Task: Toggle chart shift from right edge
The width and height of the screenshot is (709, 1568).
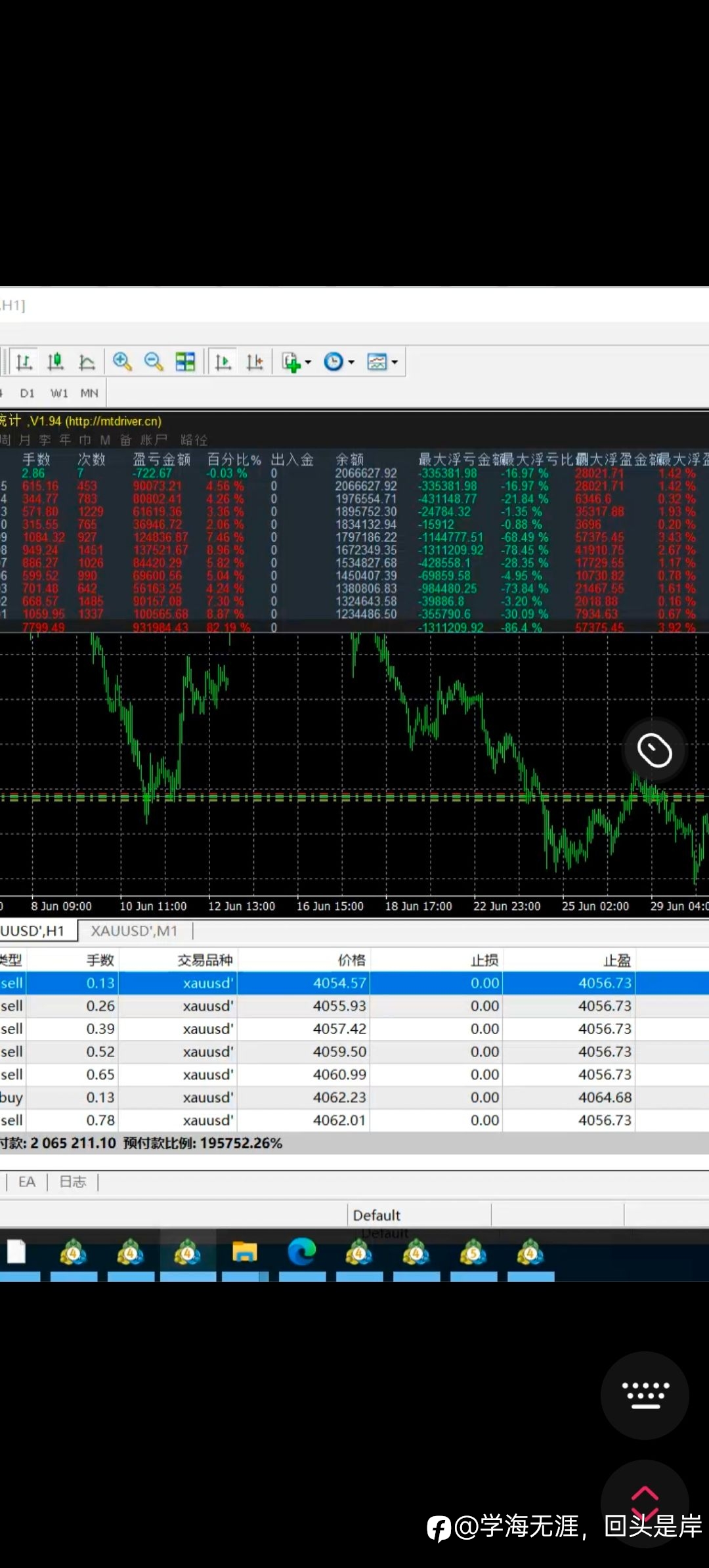Action: coord(255,362)
